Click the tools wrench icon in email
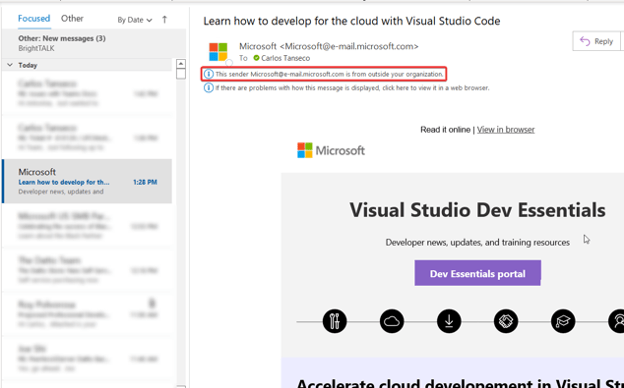The image size is (624, 388). point(335,321)
